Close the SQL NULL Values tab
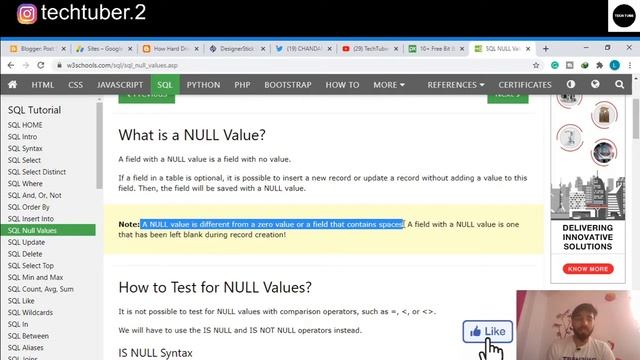The width and height of the screenshot is (640, 360). (528, 49)
